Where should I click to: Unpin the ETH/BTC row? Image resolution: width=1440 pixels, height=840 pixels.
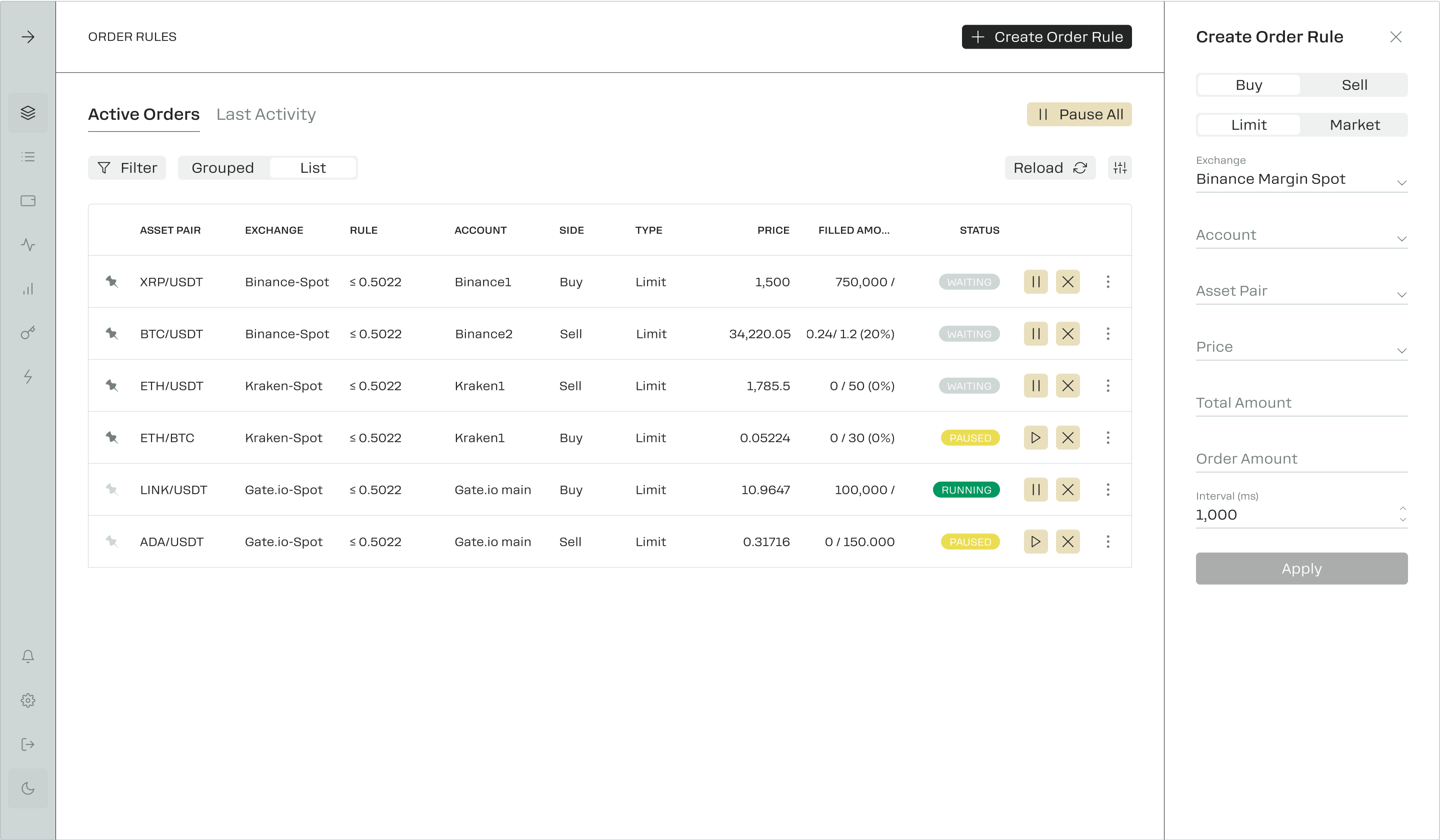point(111,437)
